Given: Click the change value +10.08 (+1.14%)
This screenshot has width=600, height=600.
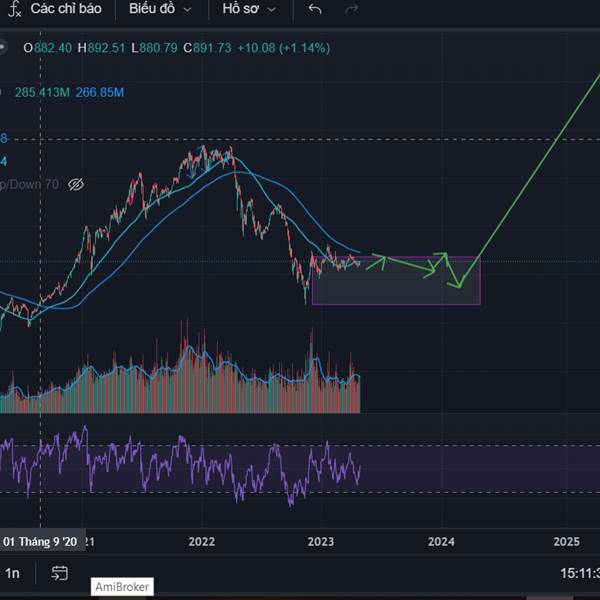Looking at the screenshot, I should pyautogui.click(x=284, y=48).
